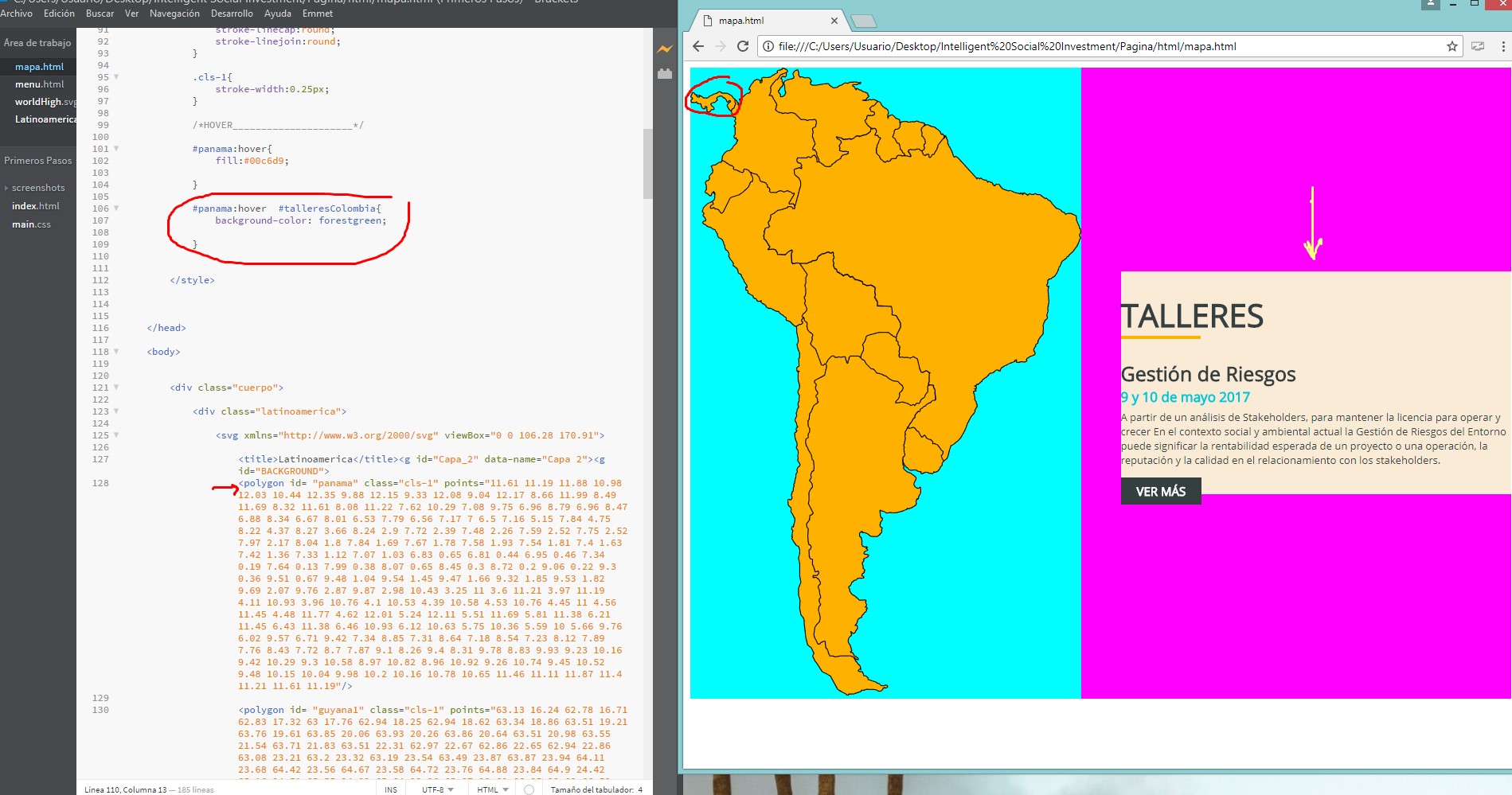Screen dimensions: 1512x795
Task: Open the Edición menu
Action: pos(59,14)
